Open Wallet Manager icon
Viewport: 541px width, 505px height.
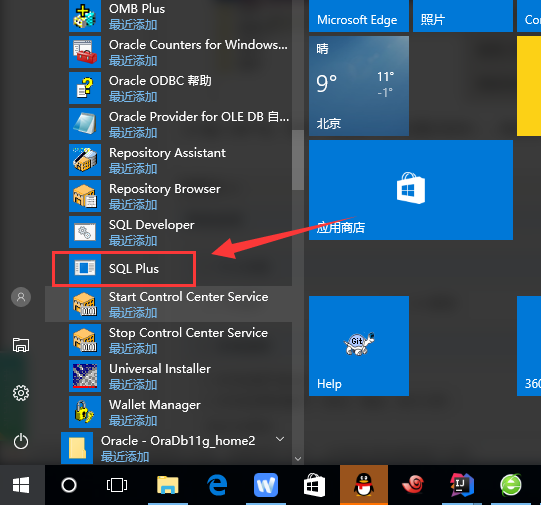[85, 412]
